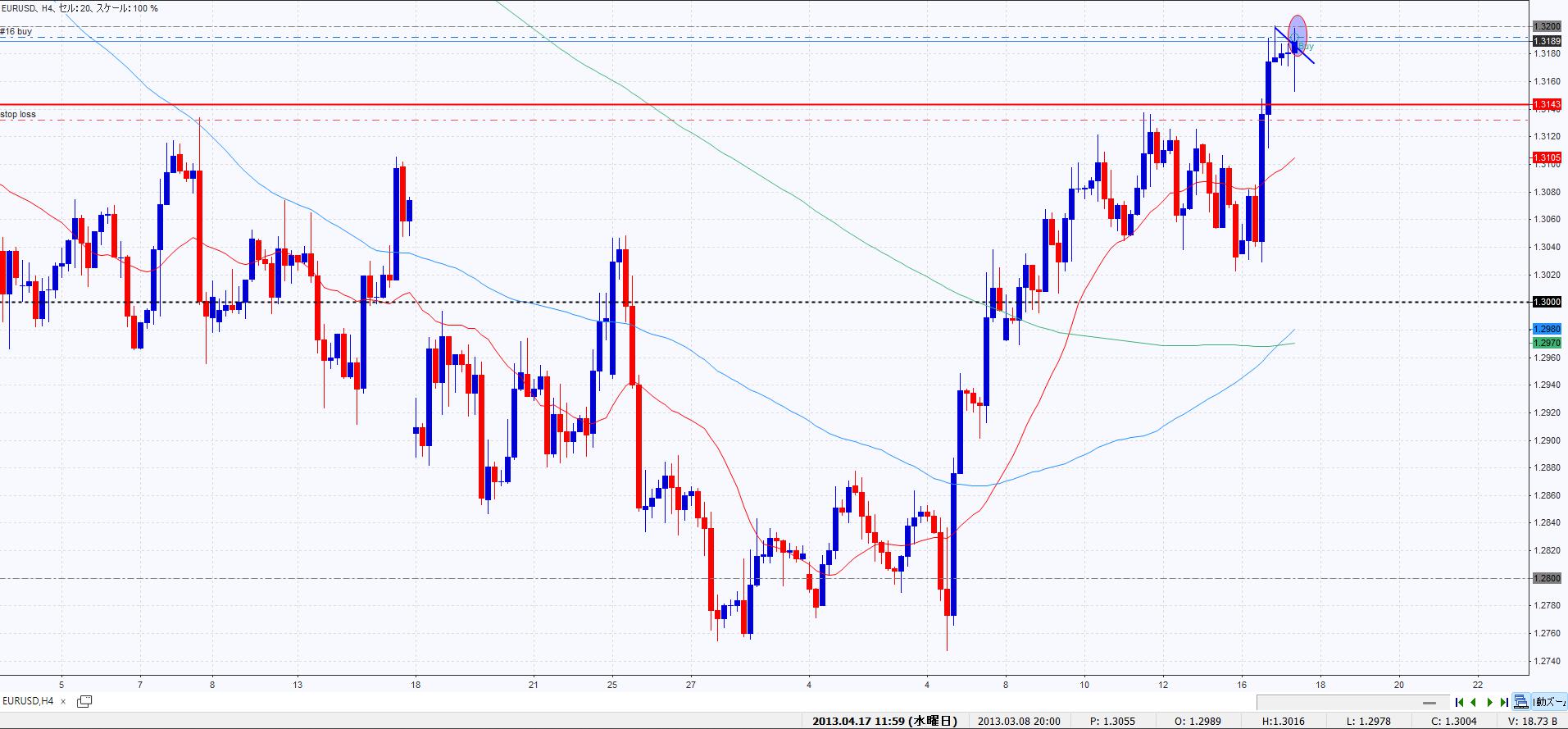Screen dimensions: 1568x729
Task: Jump to the first chart bar
Action: (x=1459, y=702)
